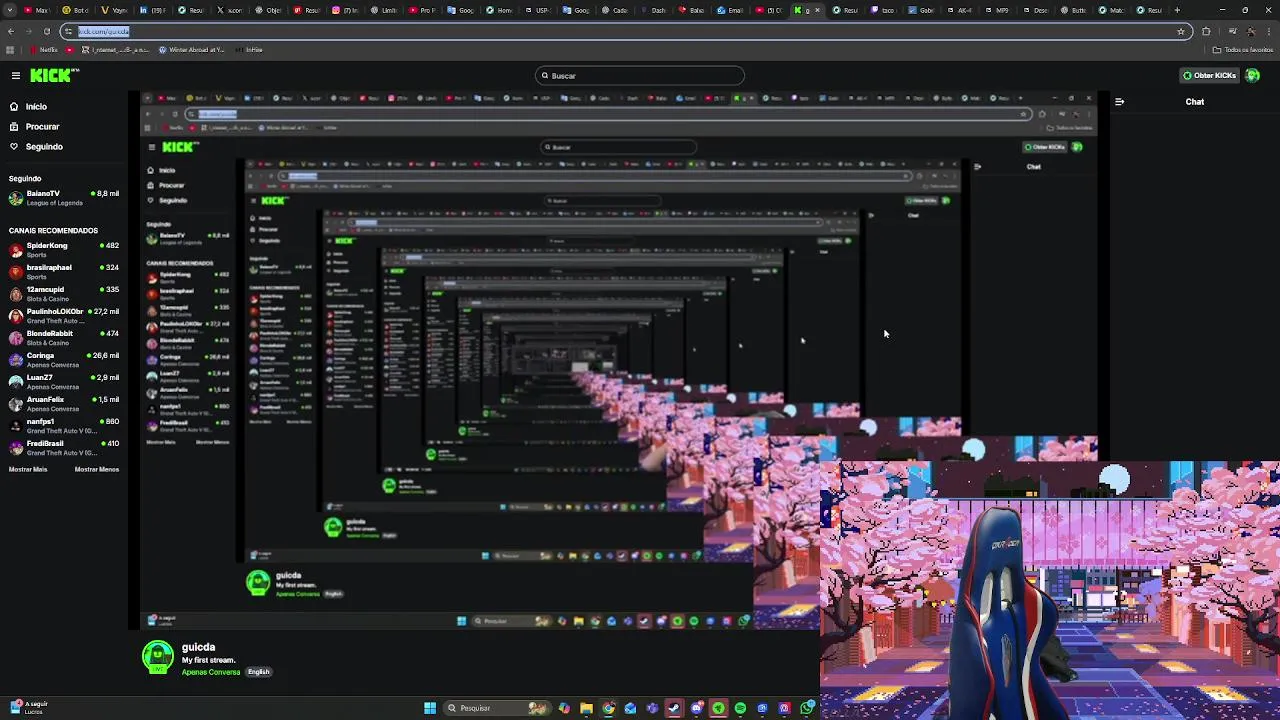Open the PaulinhoLOKObr recommended channel
This screenshot has height=720, width=1280.
(x=64, y=316)
